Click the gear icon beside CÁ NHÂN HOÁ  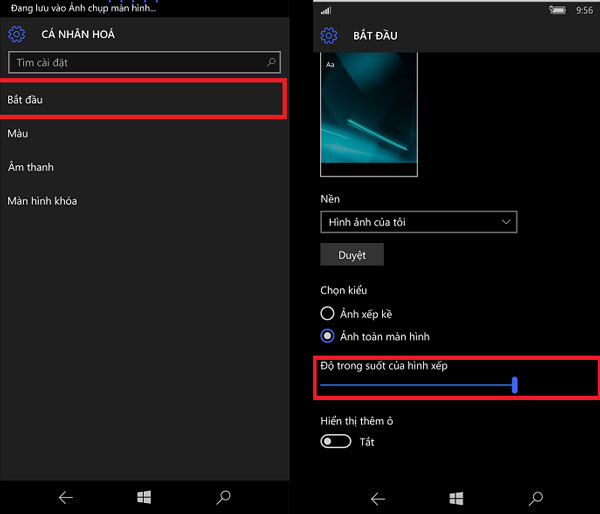point(17,34)
